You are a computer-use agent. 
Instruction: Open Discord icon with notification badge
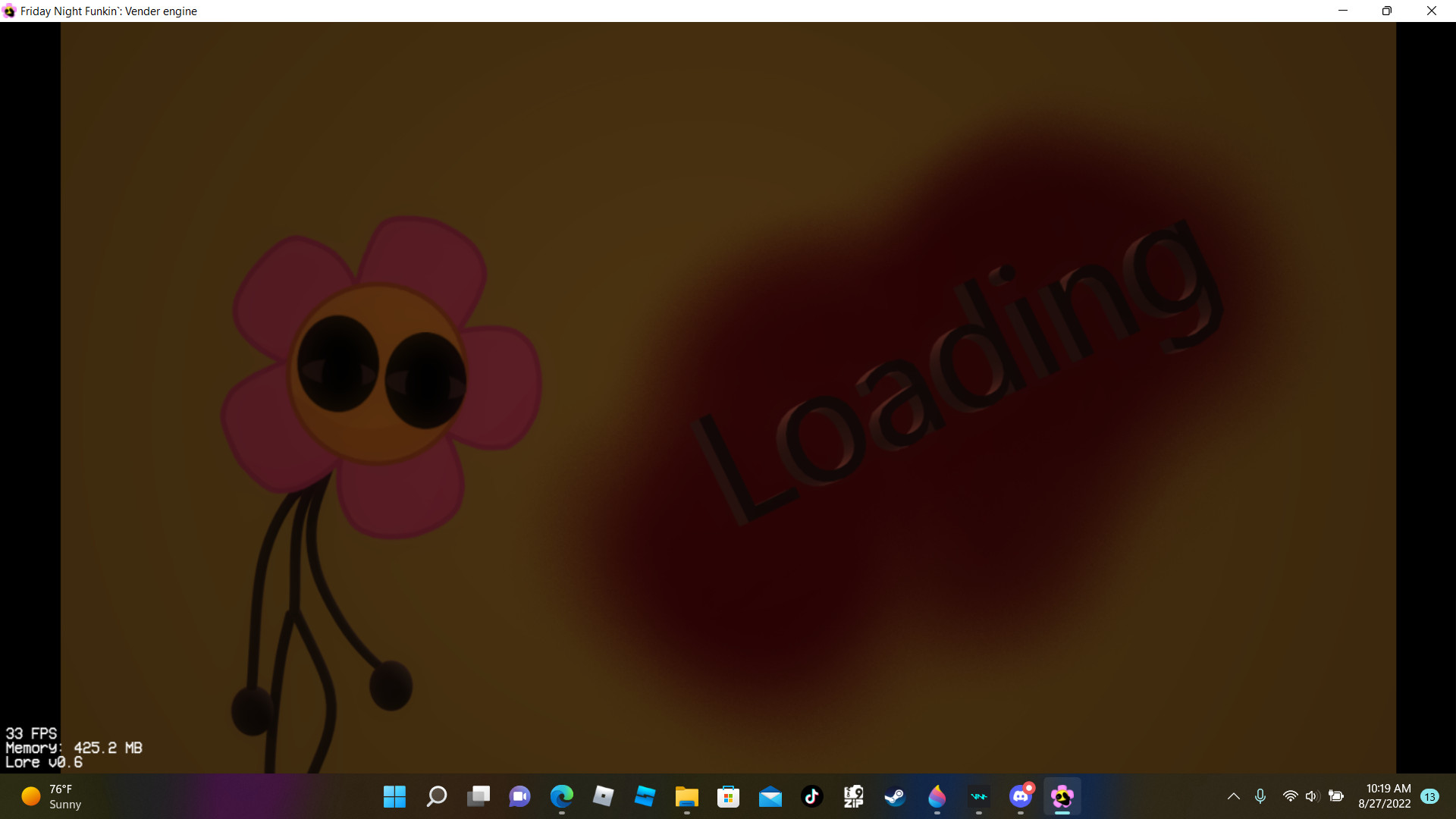(x=1021, y=796)
